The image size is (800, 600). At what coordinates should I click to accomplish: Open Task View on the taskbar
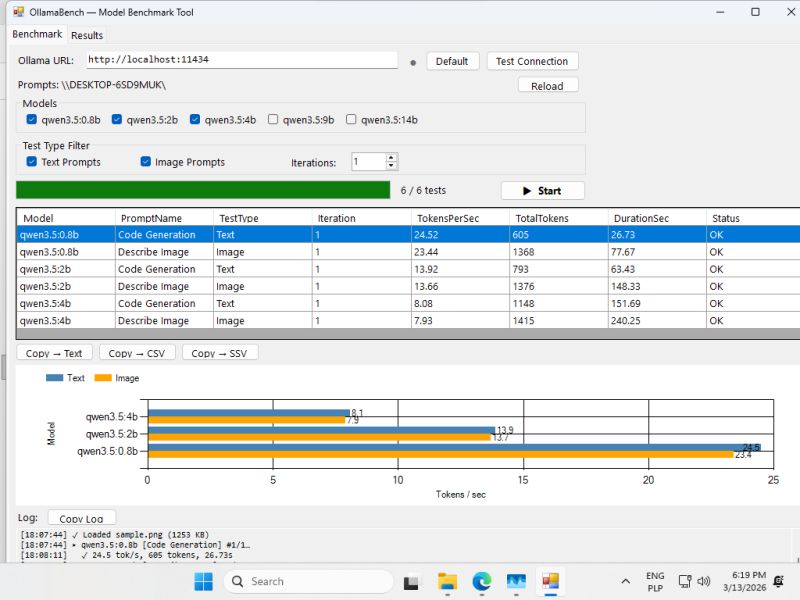tap(411, 582)
